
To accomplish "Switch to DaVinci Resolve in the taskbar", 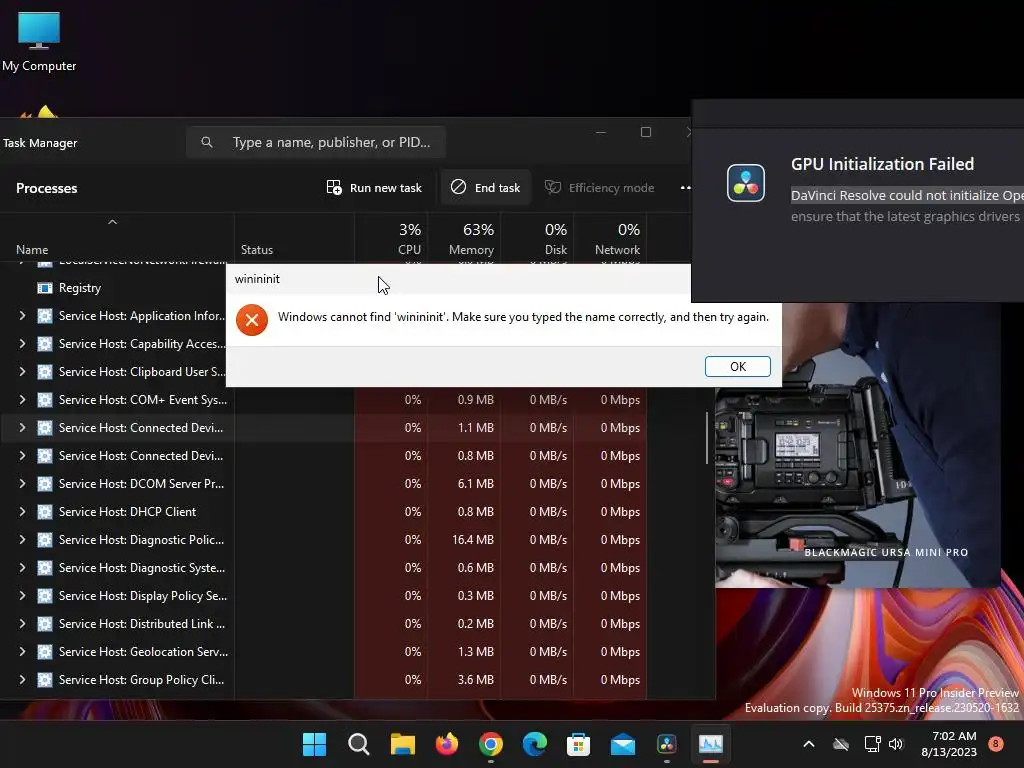I will tap(667, 744).
